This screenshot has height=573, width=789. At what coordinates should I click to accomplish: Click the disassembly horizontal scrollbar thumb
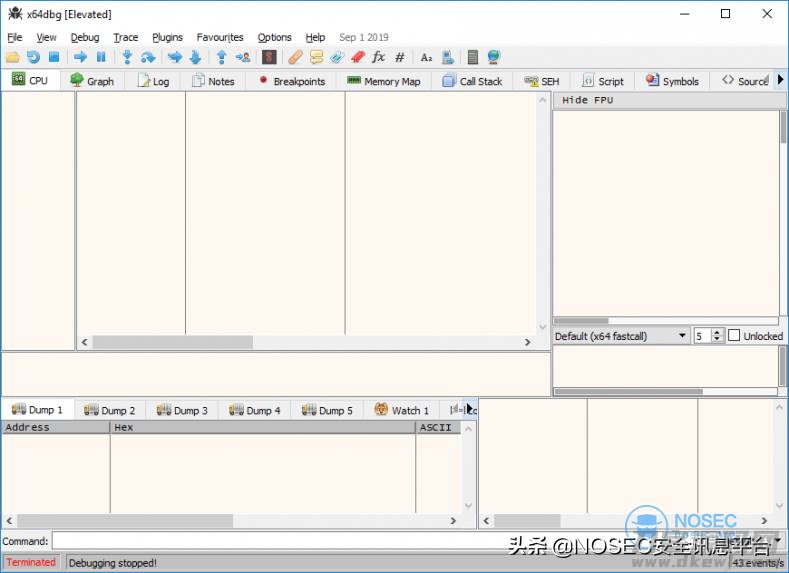click(173, 342)
